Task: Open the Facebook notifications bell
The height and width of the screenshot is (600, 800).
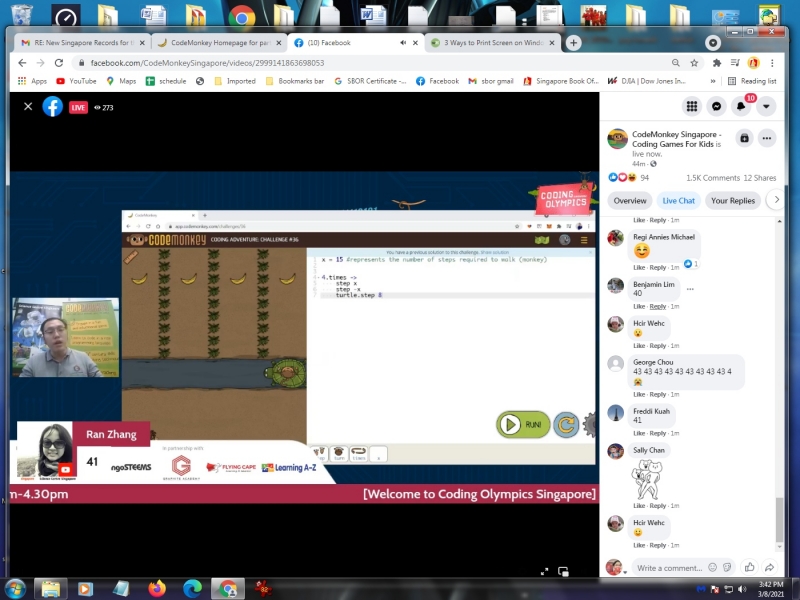Action: point(741,106)
